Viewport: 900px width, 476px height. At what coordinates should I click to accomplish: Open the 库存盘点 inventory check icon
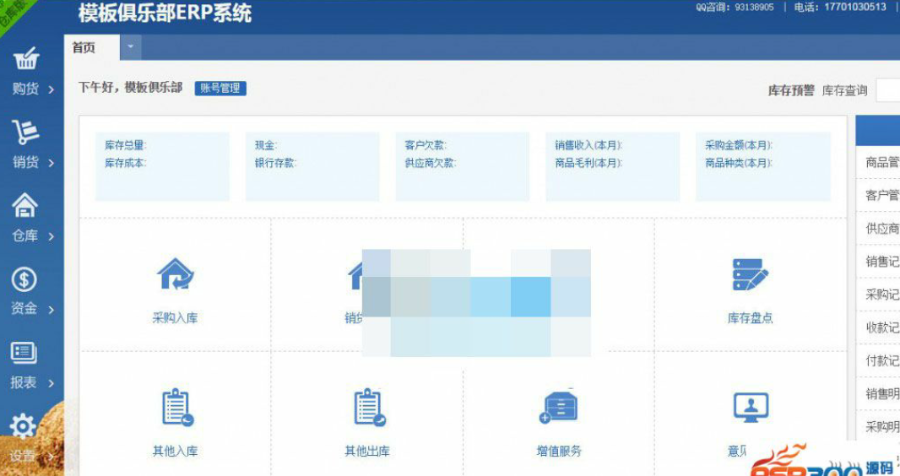click(750, 274)
